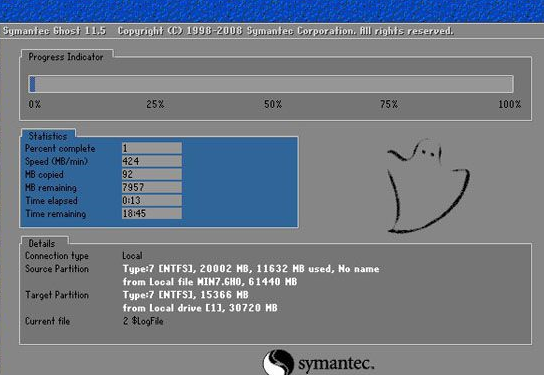This screenshot has width=544, height=375.
Task: Click the Time remaining label
Action: tap(56, 214)
